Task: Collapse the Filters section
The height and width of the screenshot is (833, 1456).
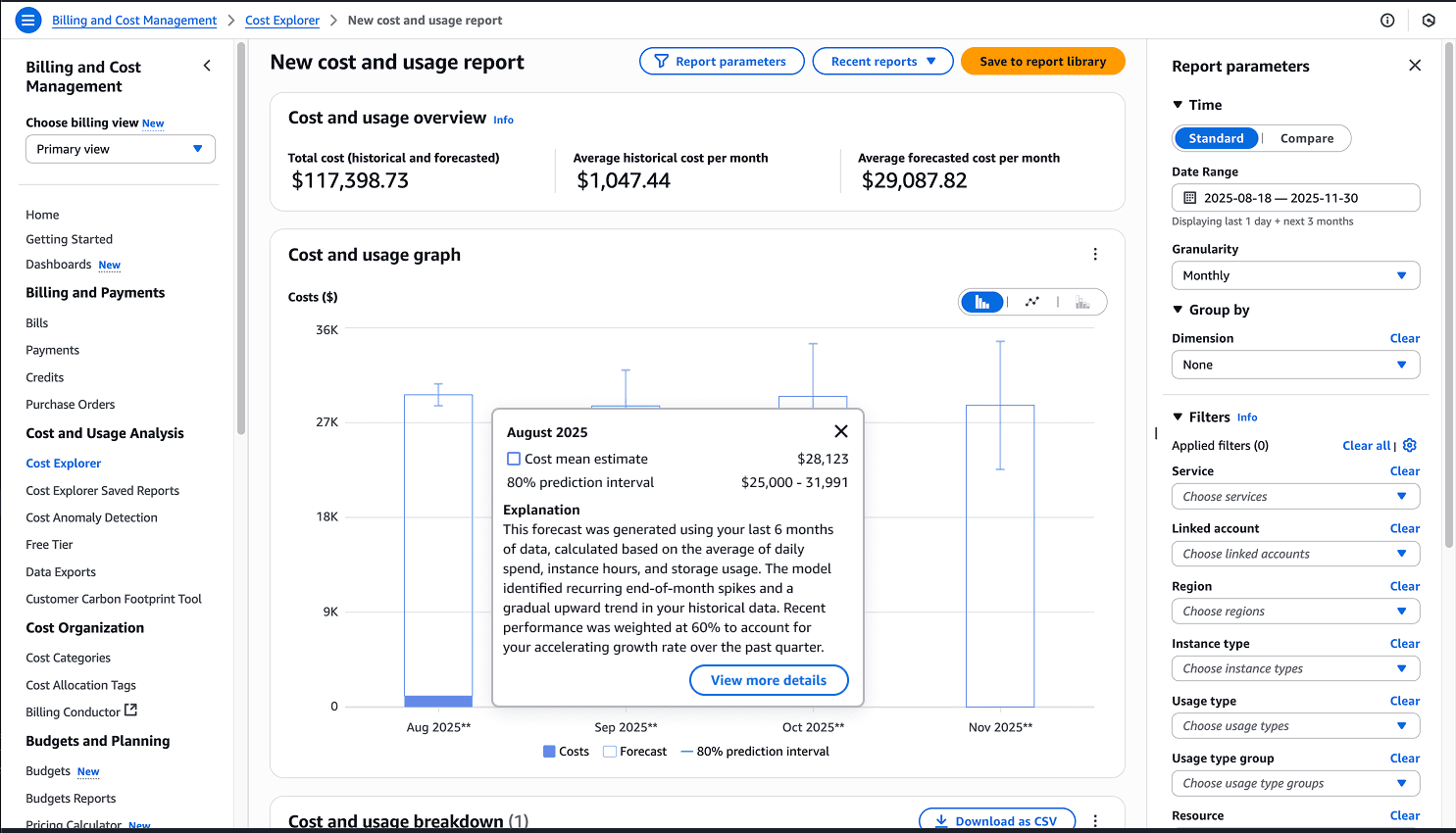Action: (1178, 416)
